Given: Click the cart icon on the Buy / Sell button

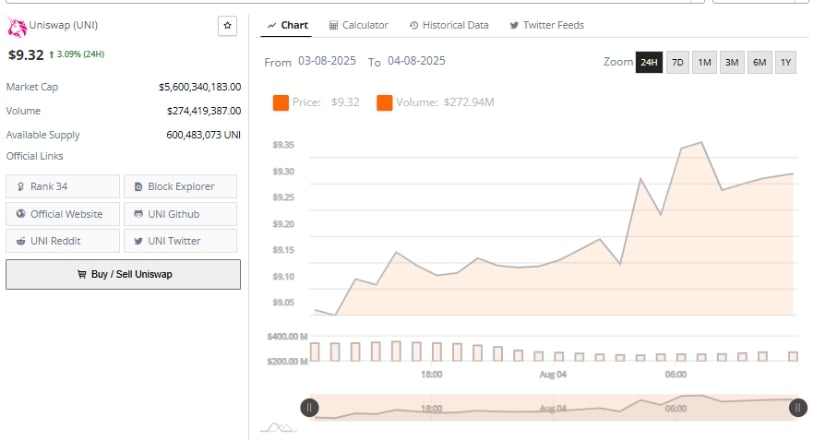Looking at the screenshot, I should pyautogui.click(x=82, y=274).
